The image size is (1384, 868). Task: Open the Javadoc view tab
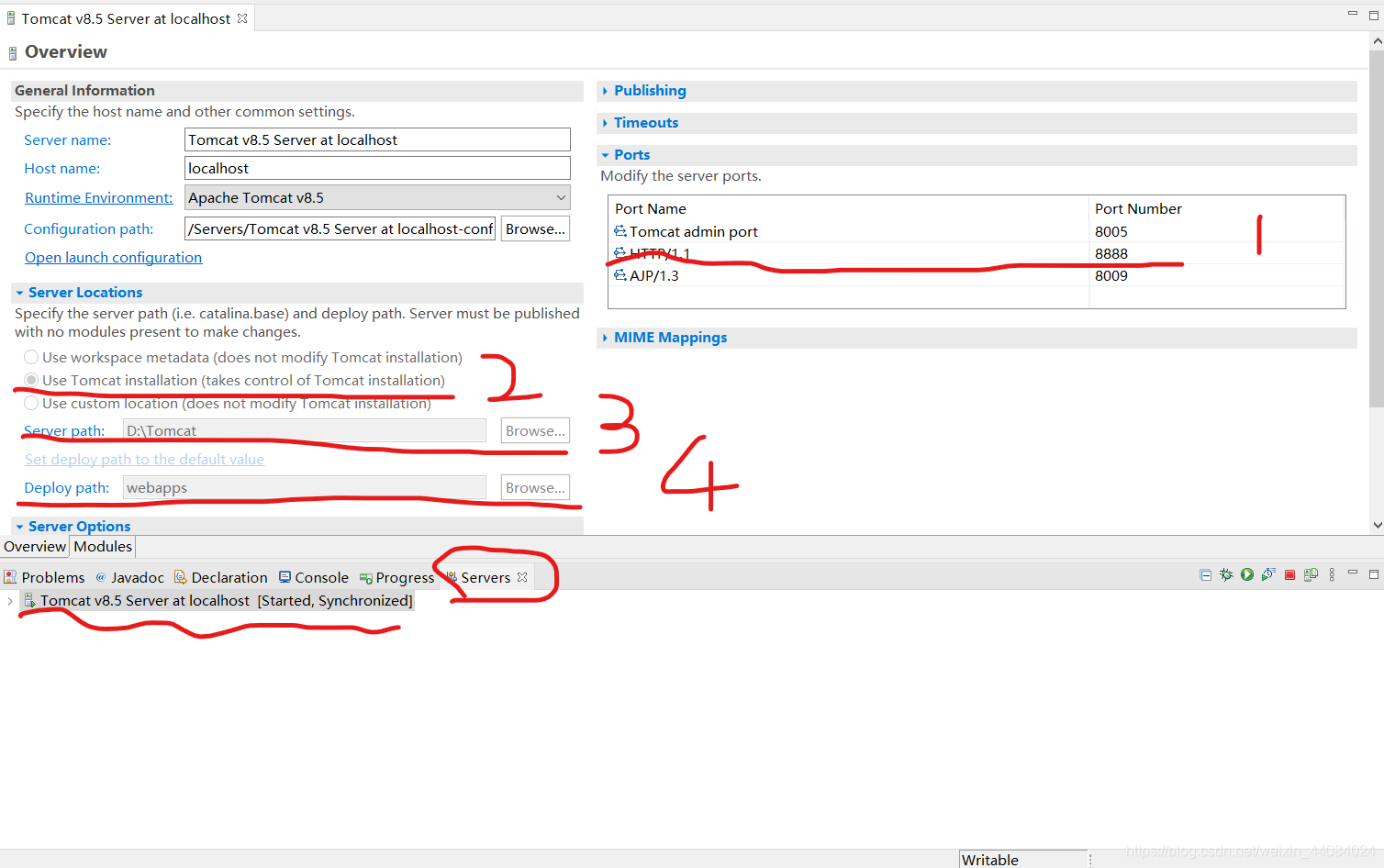tap(130, 577)
